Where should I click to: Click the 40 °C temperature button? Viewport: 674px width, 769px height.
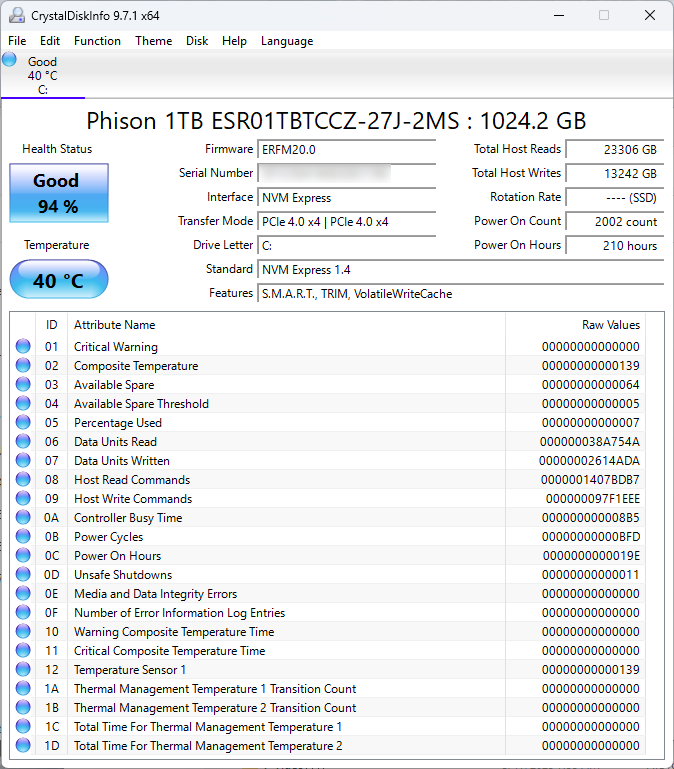[59, 280]
